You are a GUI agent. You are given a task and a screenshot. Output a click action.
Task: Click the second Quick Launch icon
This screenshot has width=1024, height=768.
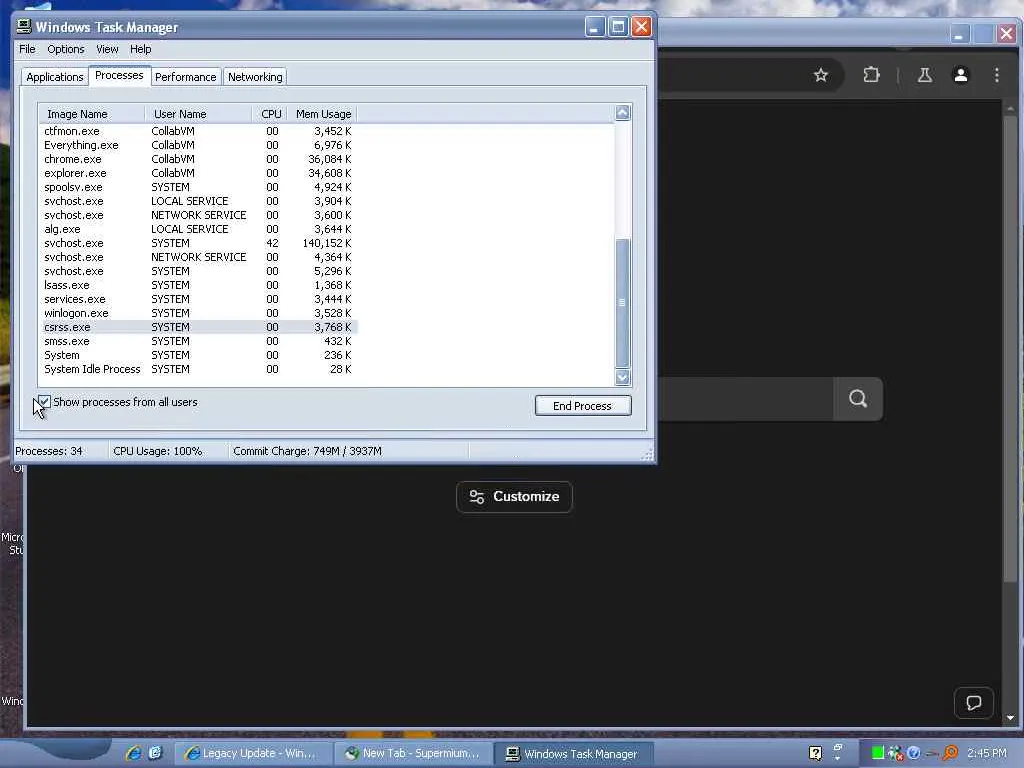click(155, 753)
